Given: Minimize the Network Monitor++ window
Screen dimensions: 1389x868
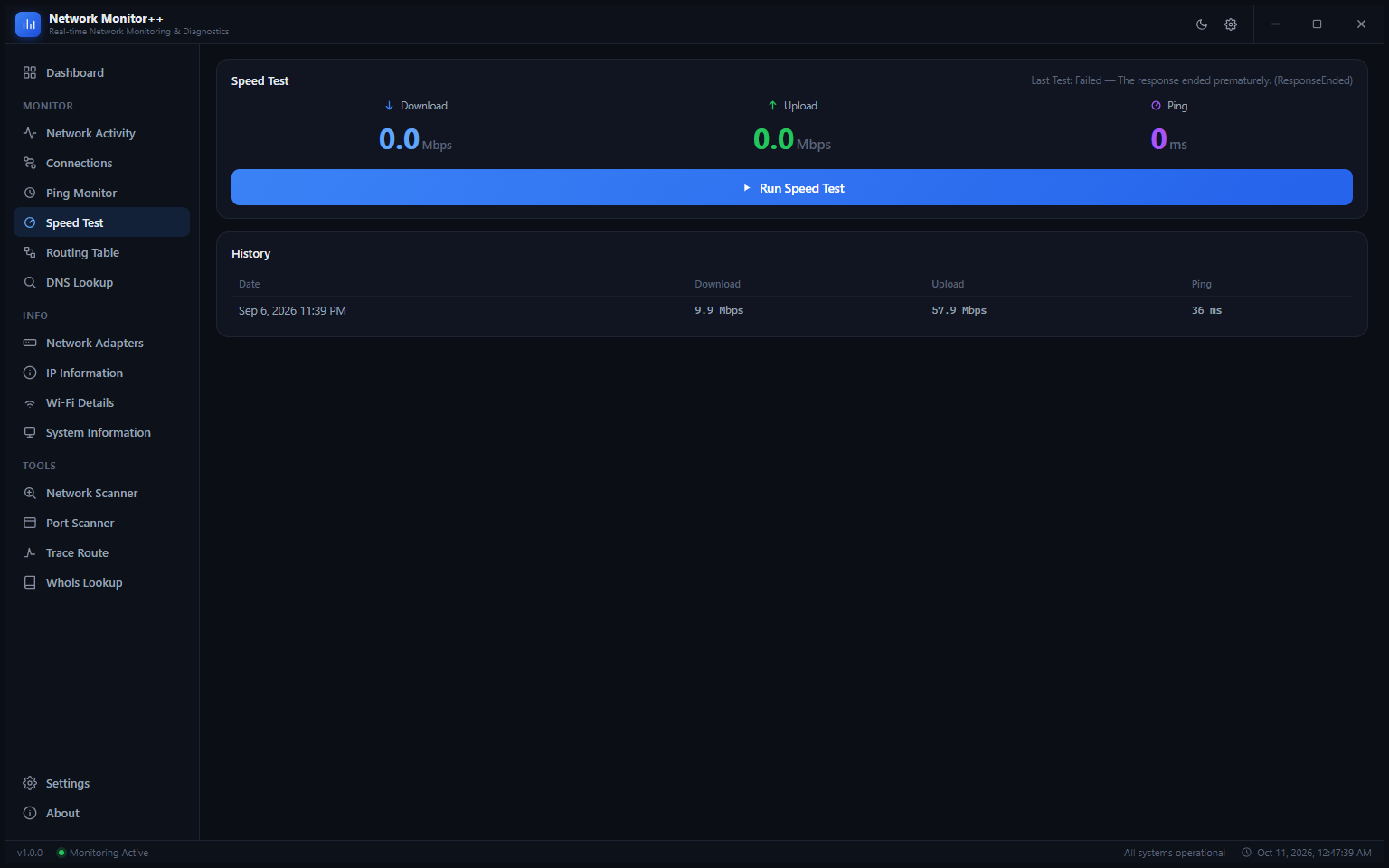Looking at the screenshot, I should 1275,24.
